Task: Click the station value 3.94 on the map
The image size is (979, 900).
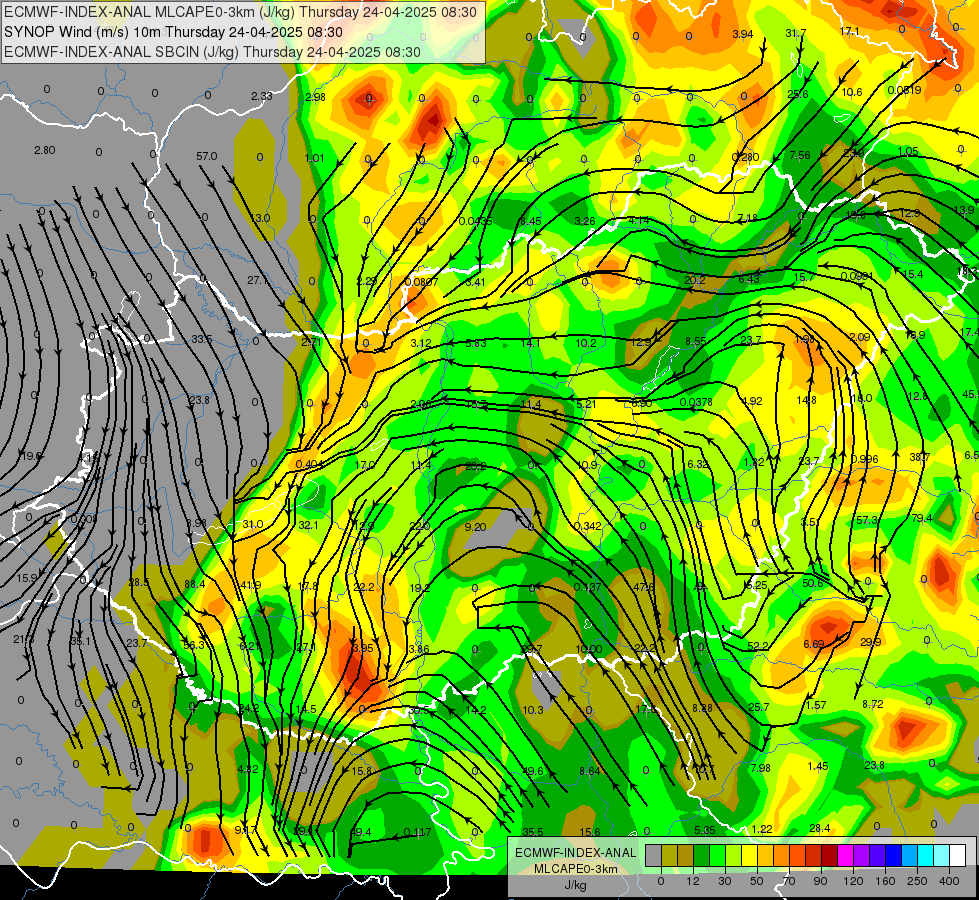Action: [742, 34]
